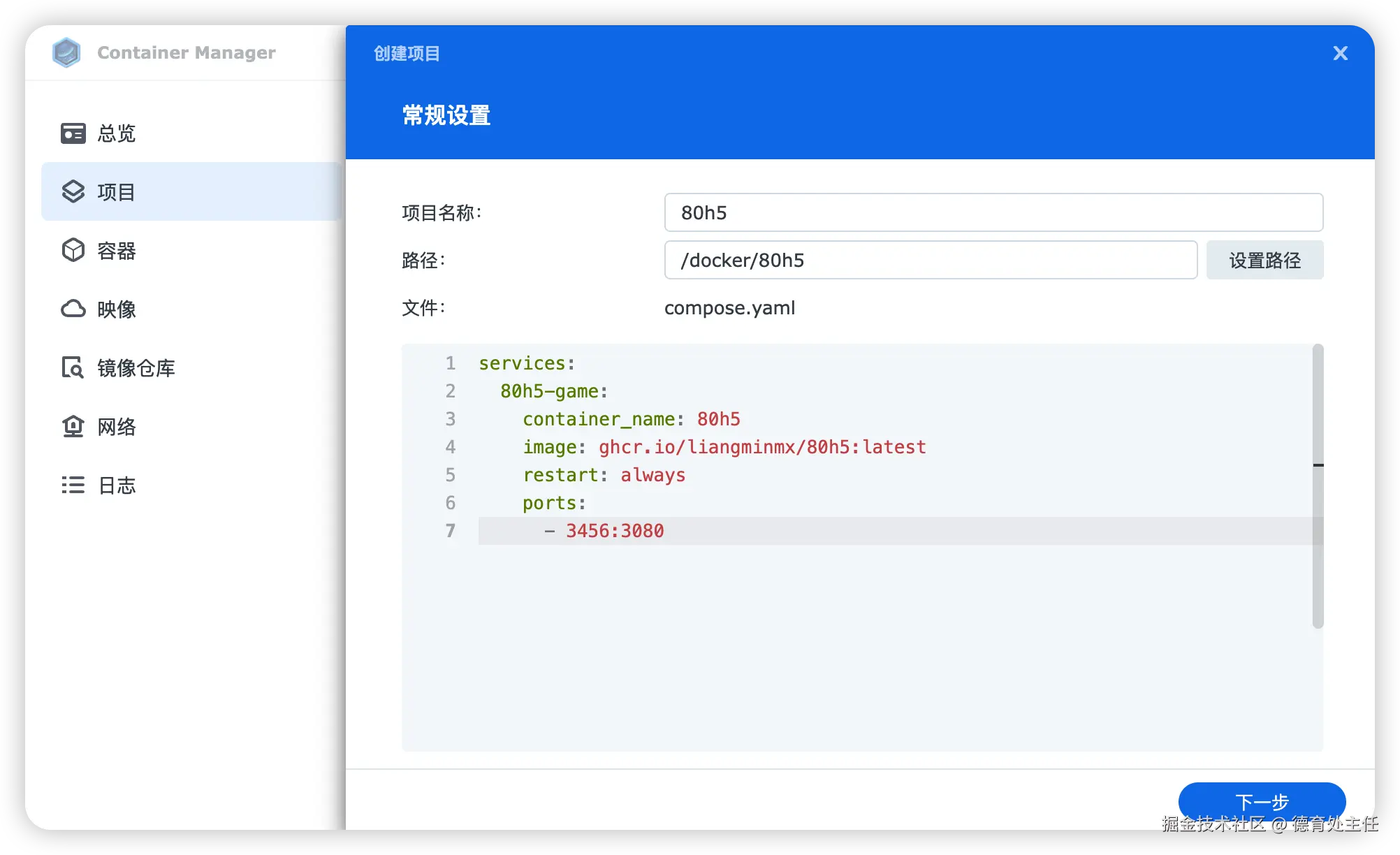
Task: Click the Registry (镜像仓库) search icon
Action: (73, 367)
